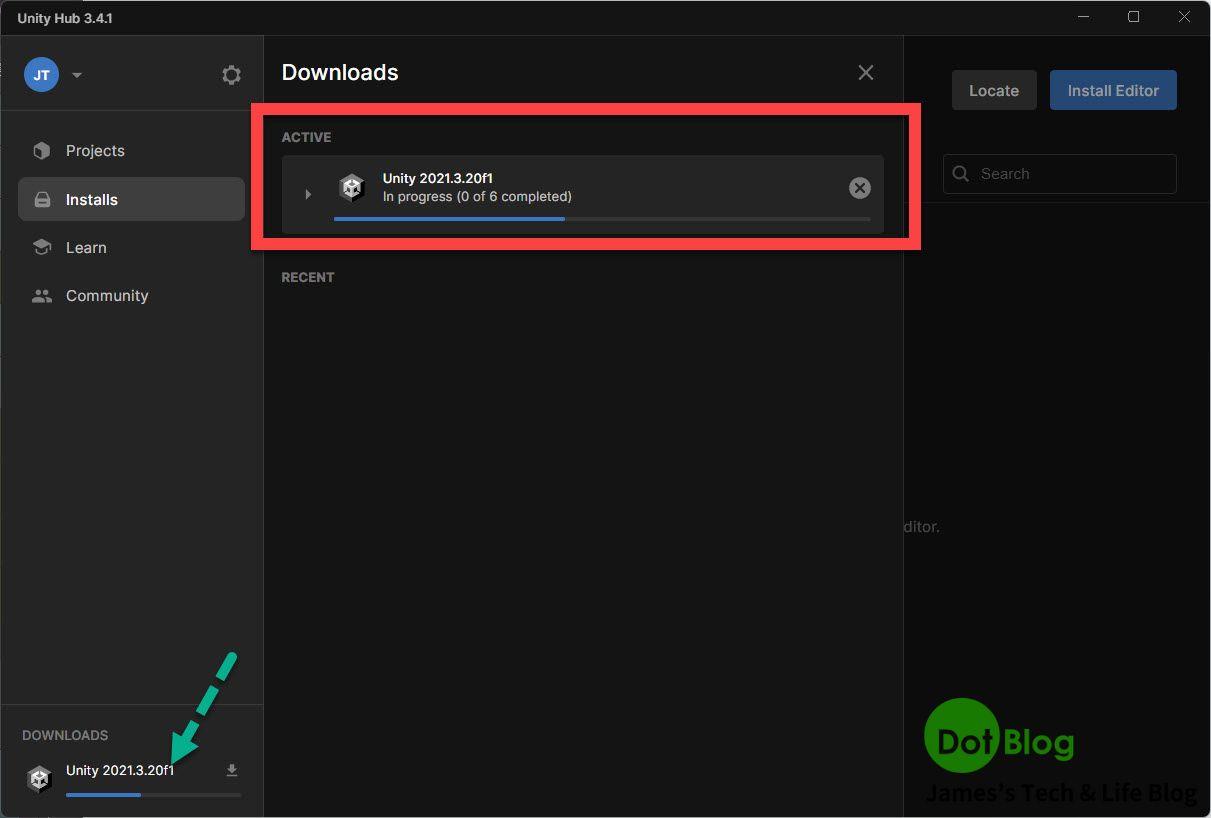1211x818 pixels.
Task: Open the Community section
Action: [x=131, y=295]
